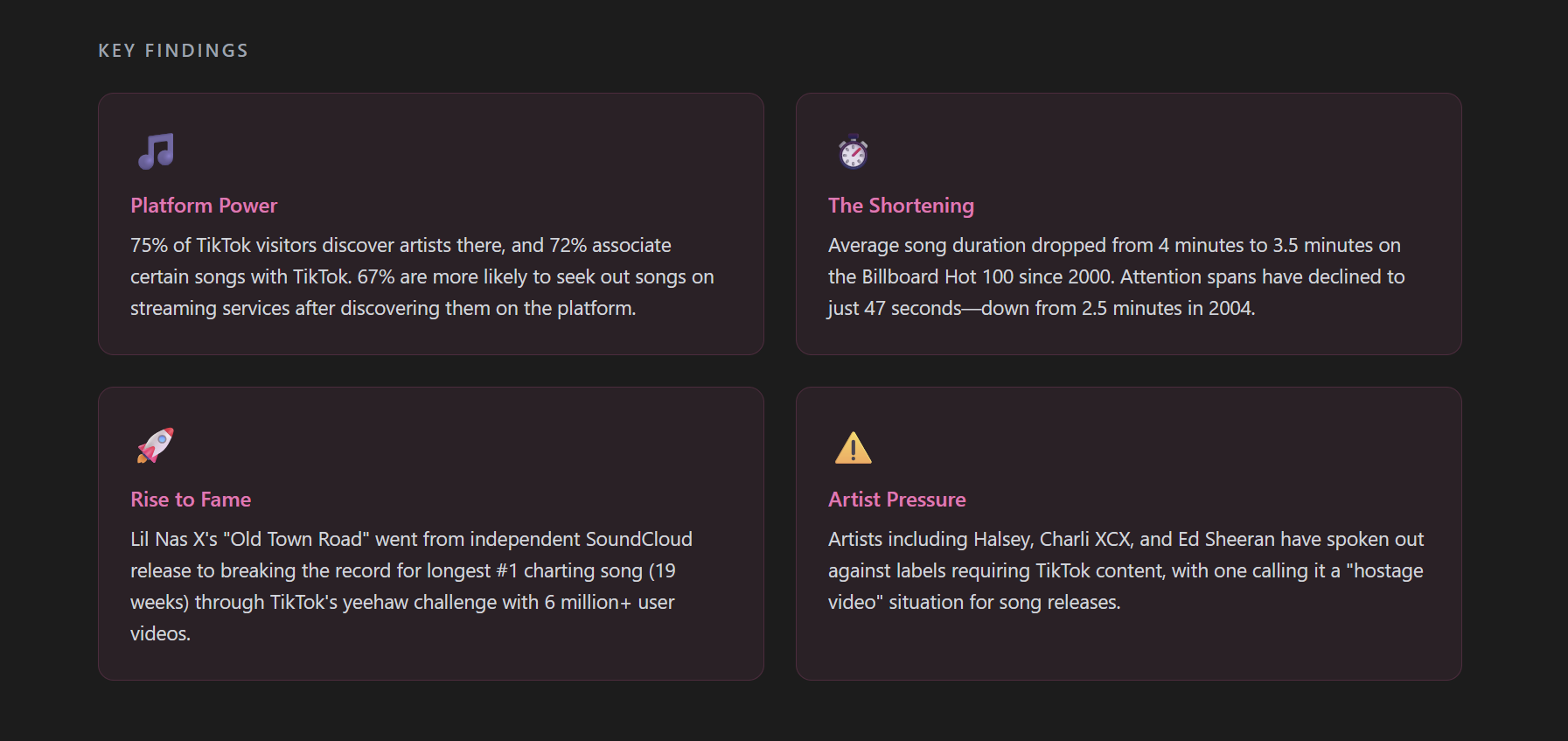1568x741 pixels.
Task: Click the "47 seconds" text in The Shortening
Action: 912,308
